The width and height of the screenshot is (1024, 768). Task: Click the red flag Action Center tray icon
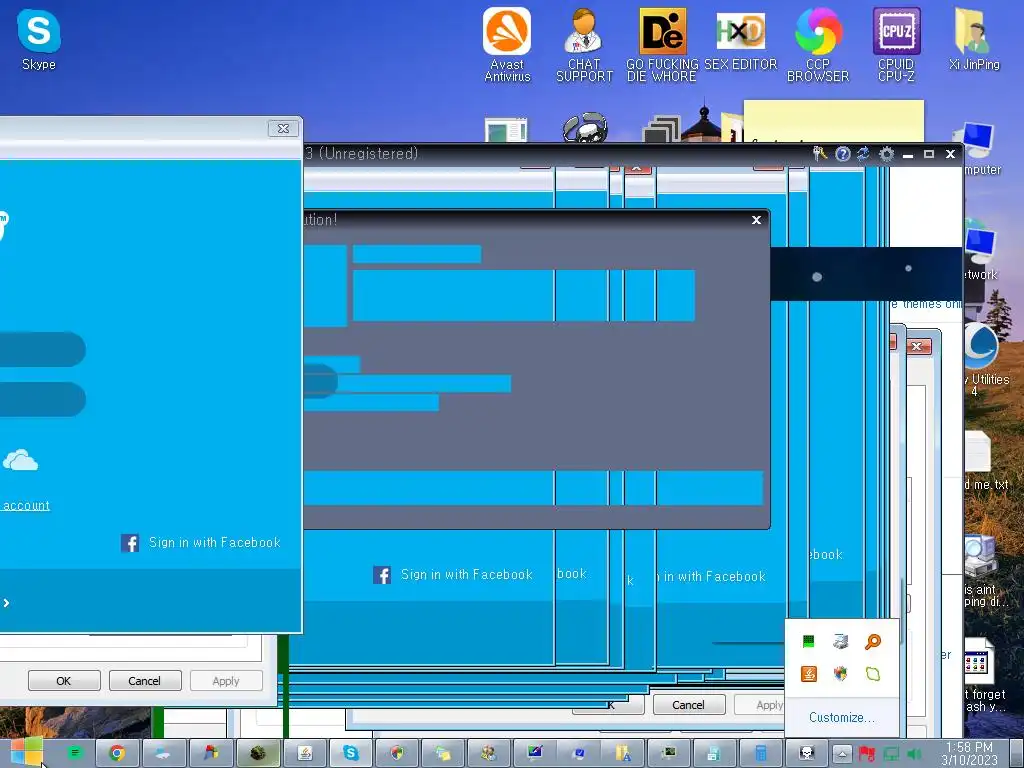(x=867, y=754)
